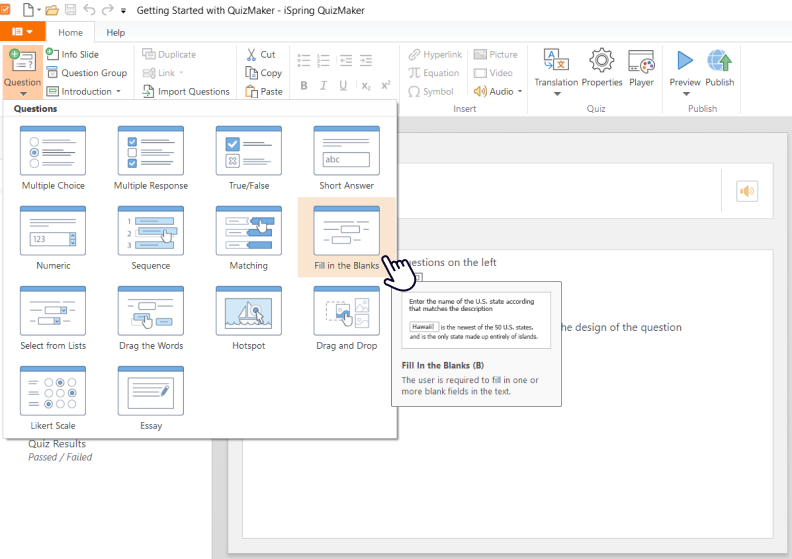
Task: Insert a Symbol
Action: point(431,91)
